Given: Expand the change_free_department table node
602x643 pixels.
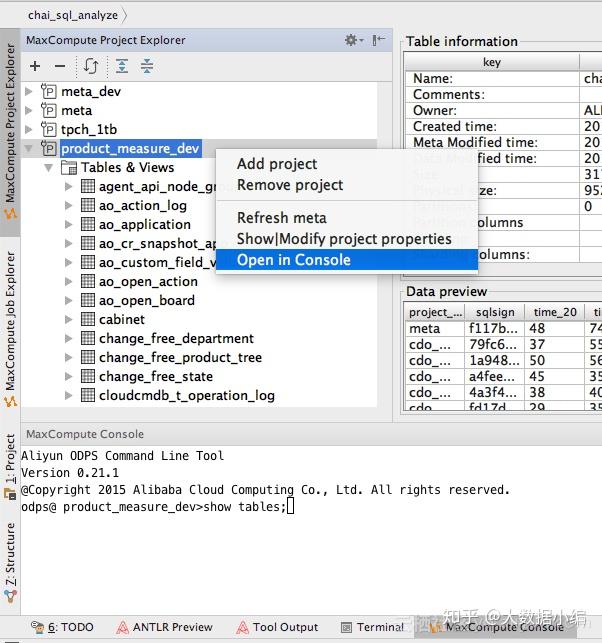Looking at the screenshot, I should coord(68,338).
